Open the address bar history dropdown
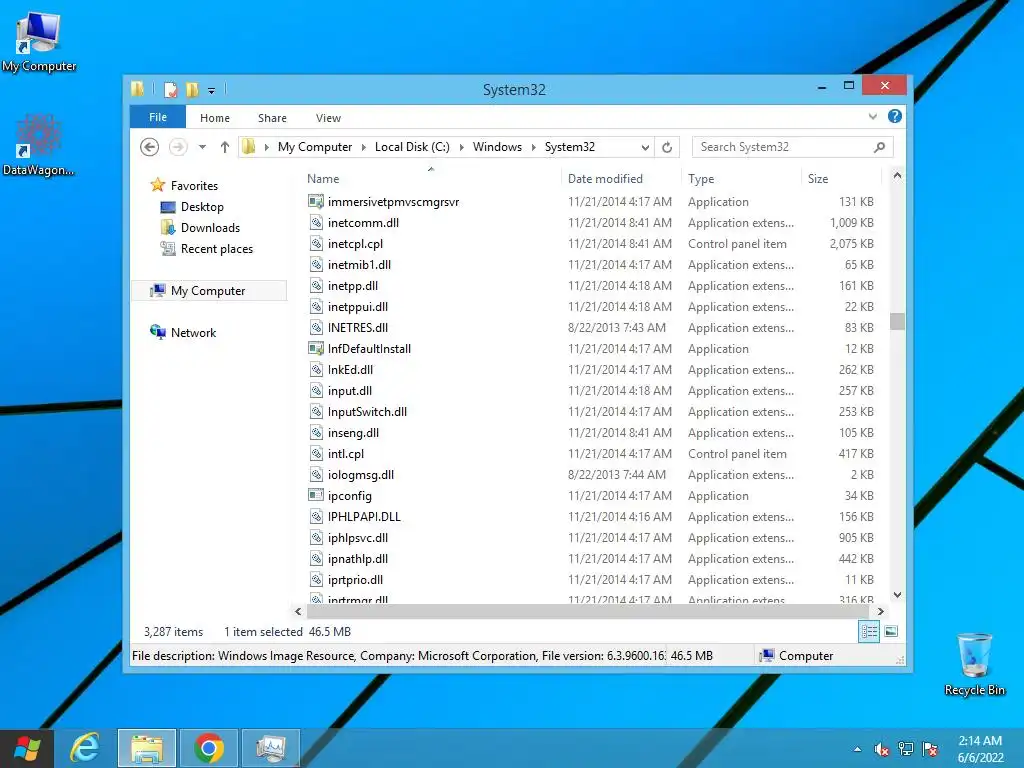The height and width of the screenshot is (768, 1024). pyautogui.click(x=645, y=148)
